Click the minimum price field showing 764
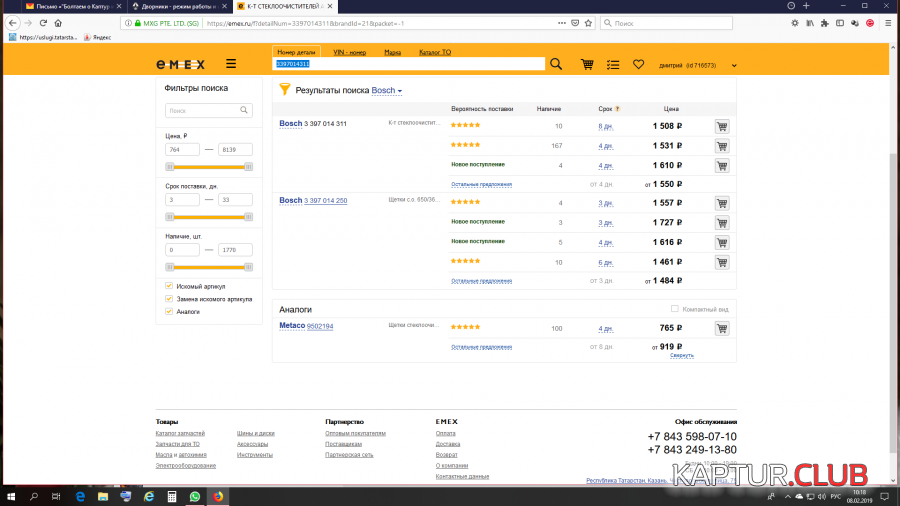Screen dimensions: 900x506 [183, 149]
